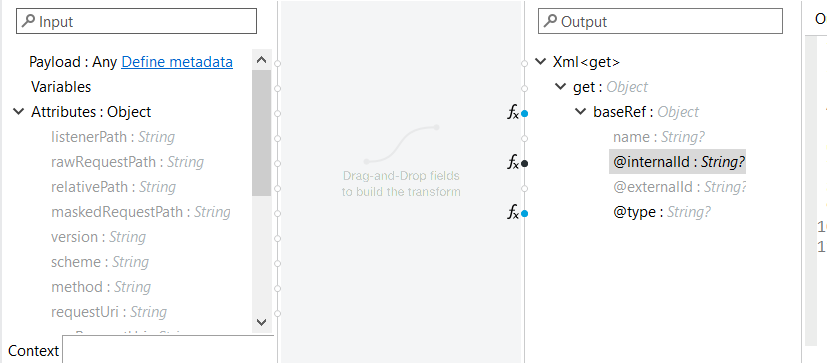Click the blue mapping dot for baseRef

click(524, 113)
